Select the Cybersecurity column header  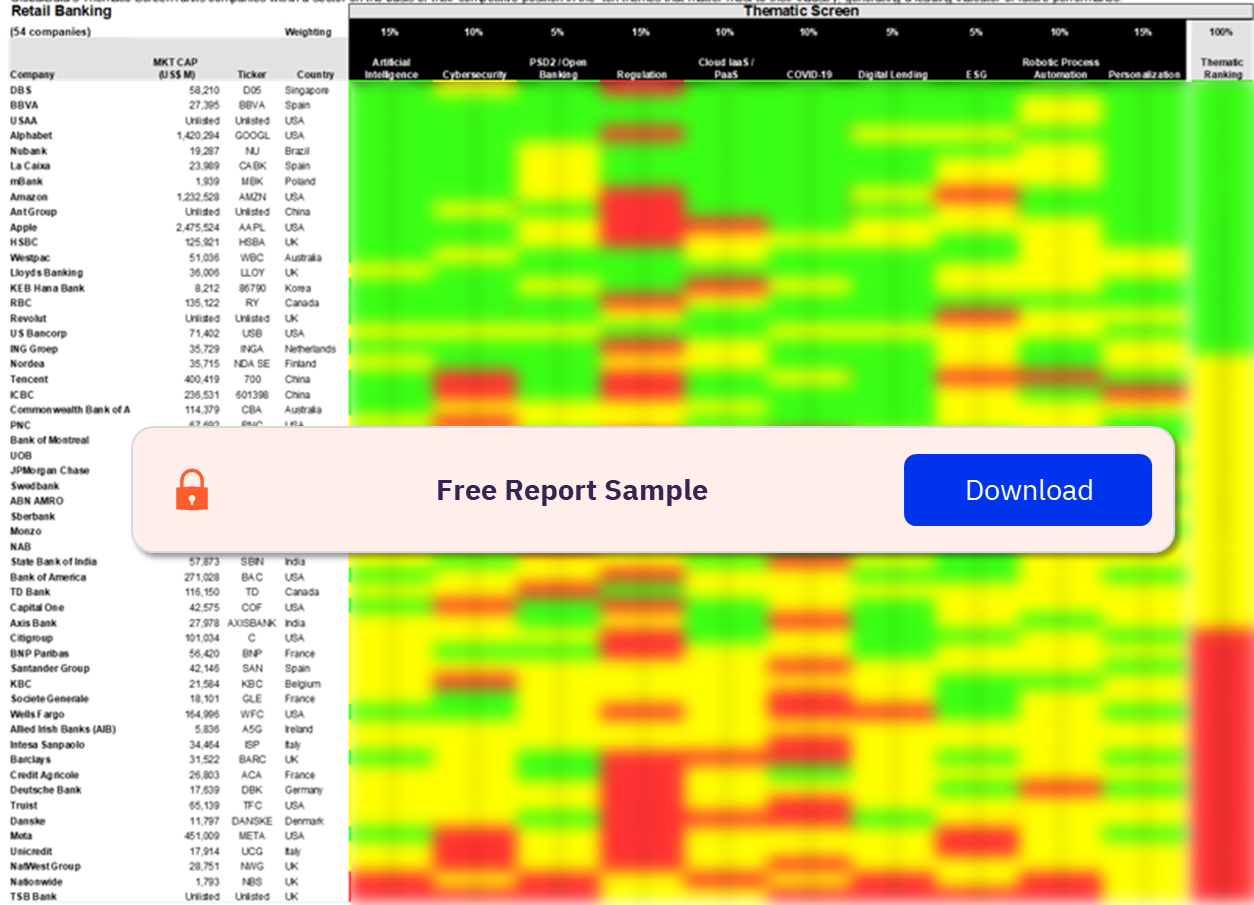pyautogui.click(x=474, y=74)
